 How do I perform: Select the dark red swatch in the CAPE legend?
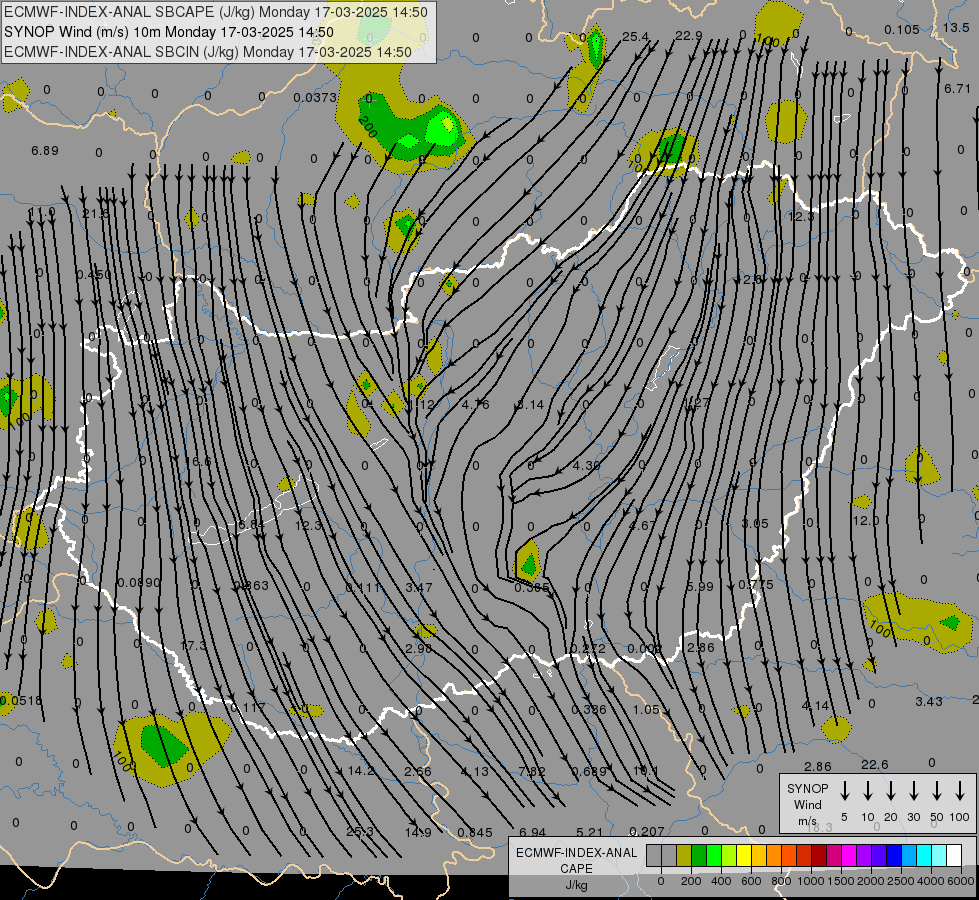819,856
